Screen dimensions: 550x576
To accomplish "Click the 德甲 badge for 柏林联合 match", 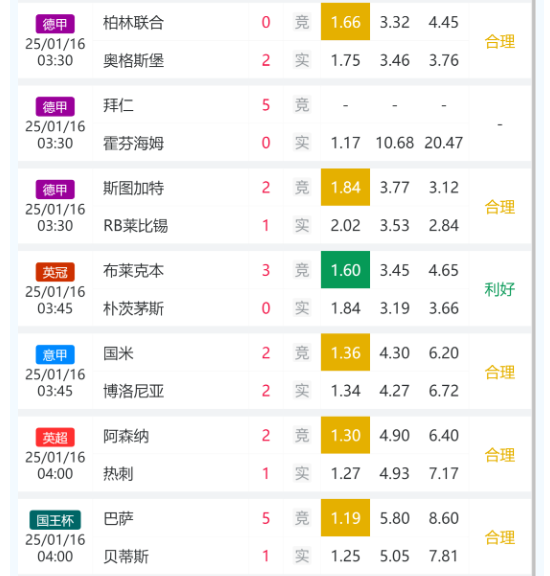I will (55, 24).
